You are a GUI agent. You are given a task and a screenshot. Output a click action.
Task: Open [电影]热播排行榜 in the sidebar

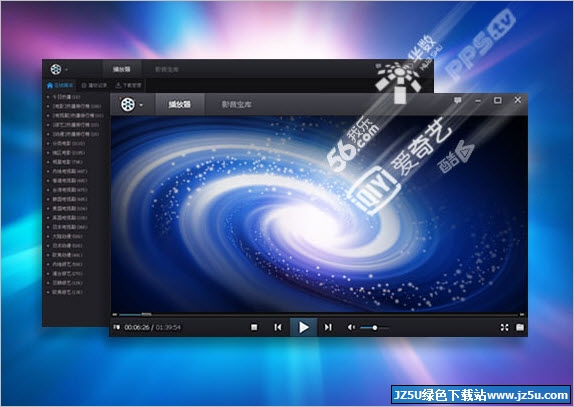coord(74,106)
